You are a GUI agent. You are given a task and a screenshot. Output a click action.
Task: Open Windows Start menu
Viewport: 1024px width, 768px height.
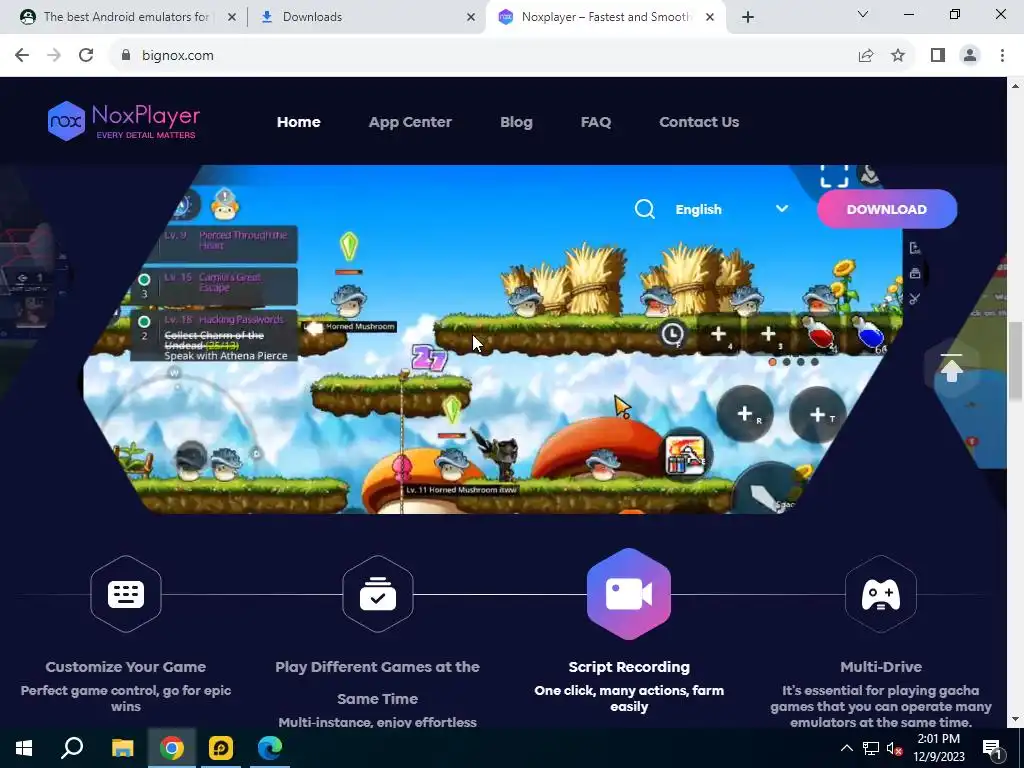[x=24, y=748]
